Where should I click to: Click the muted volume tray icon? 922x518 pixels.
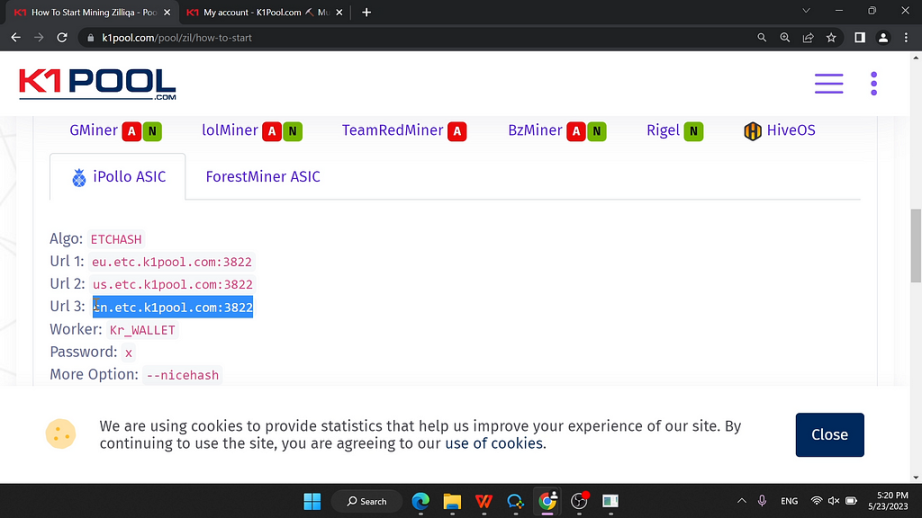tap(833, 501)
